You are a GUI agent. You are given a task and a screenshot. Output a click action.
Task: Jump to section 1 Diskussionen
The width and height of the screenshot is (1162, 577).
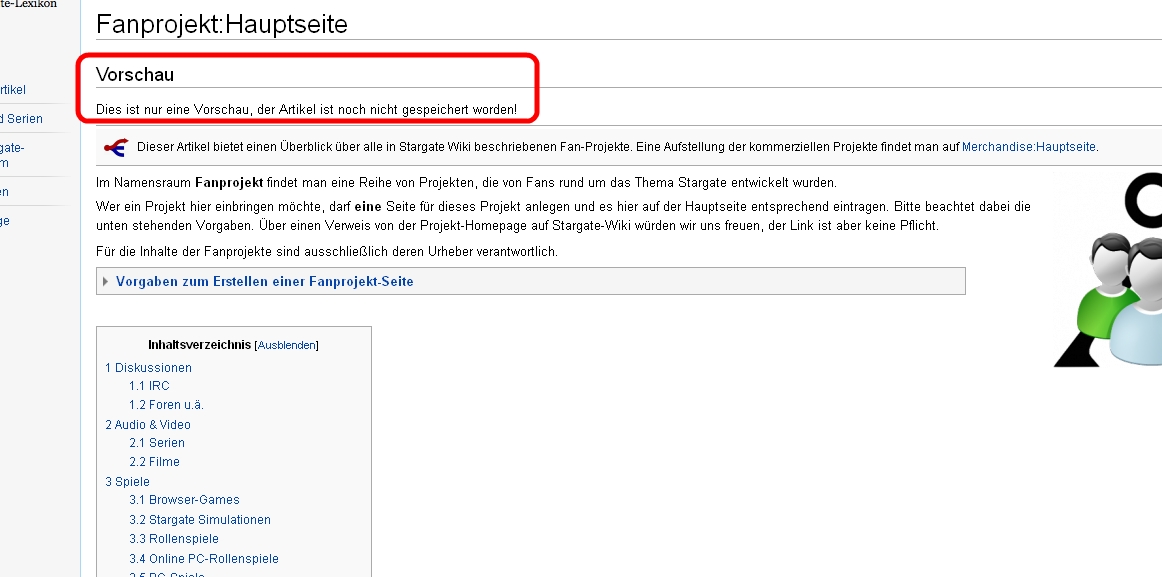click(148, 368)
